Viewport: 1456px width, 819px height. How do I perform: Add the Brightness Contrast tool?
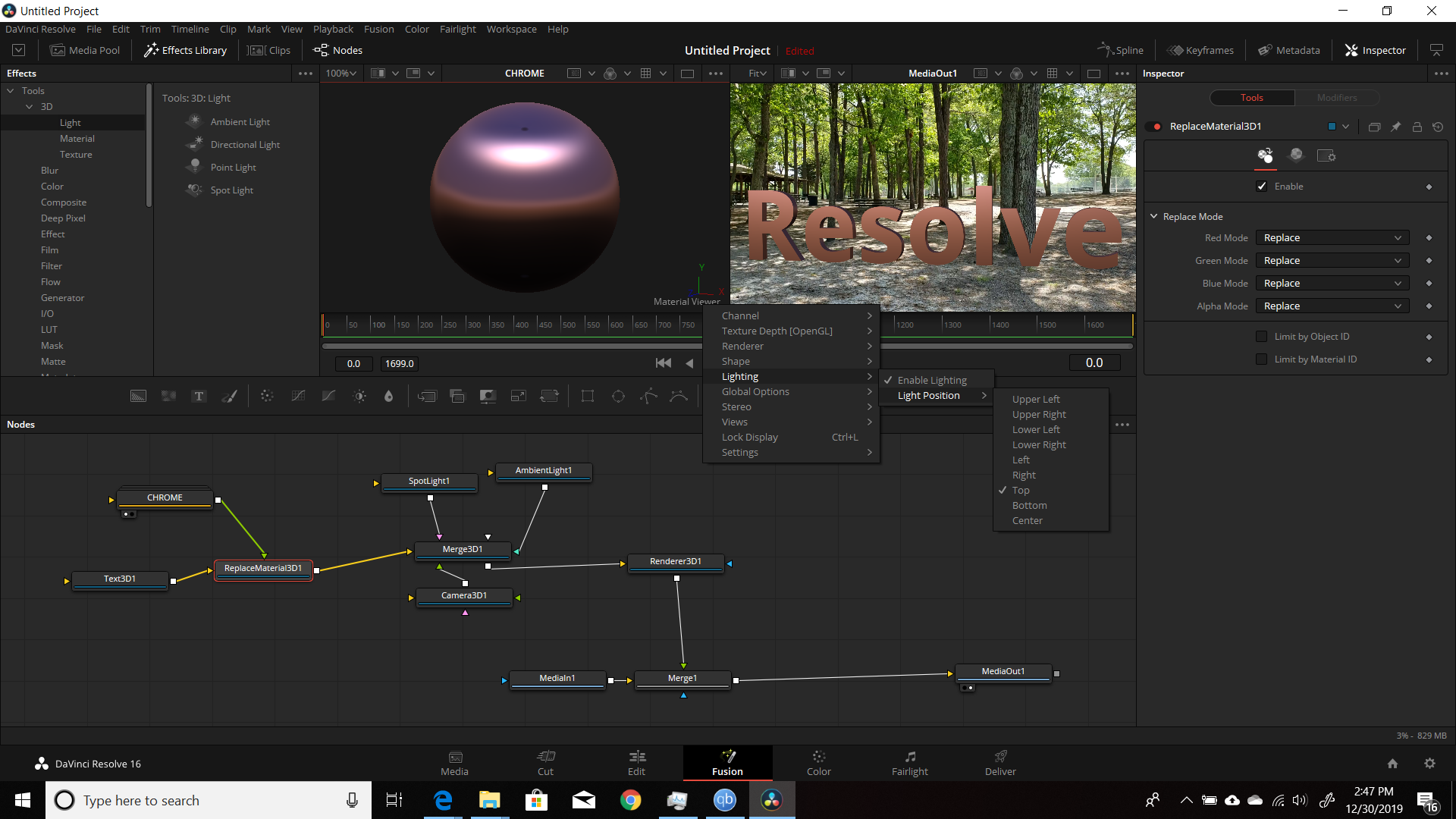pos(359,396)
